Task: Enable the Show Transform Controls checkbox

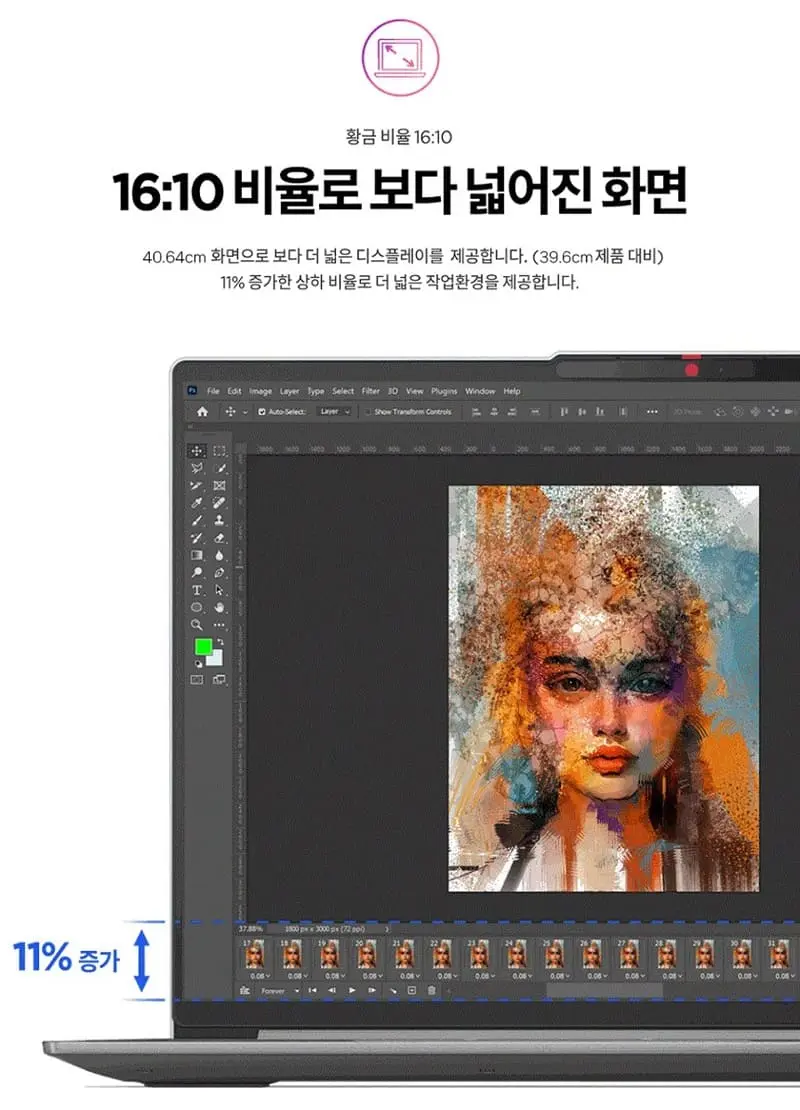Action: [x=368, y=411]
